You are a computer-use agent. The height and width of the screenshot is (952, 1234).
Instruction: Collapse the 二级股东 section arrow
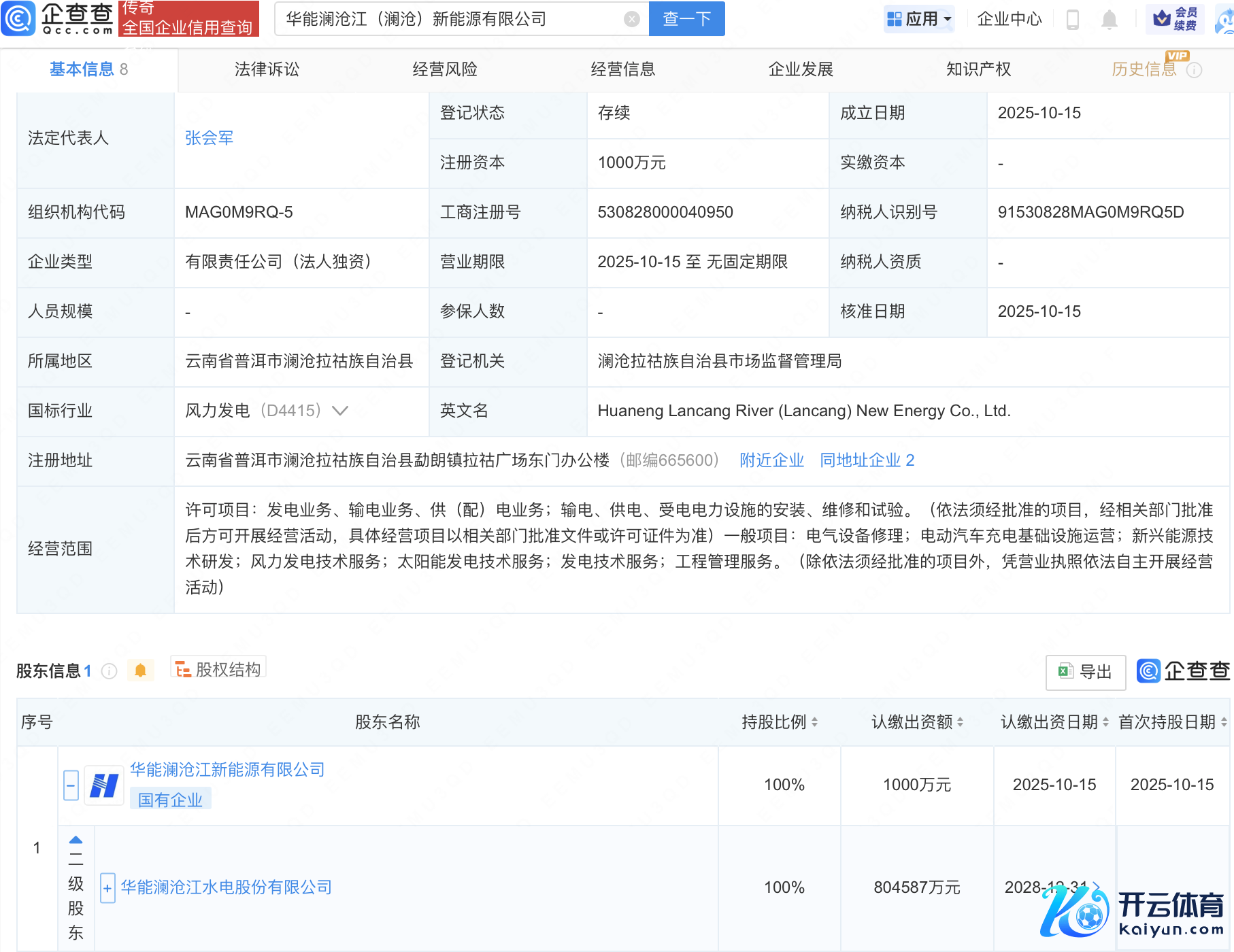tap(76, 840)
